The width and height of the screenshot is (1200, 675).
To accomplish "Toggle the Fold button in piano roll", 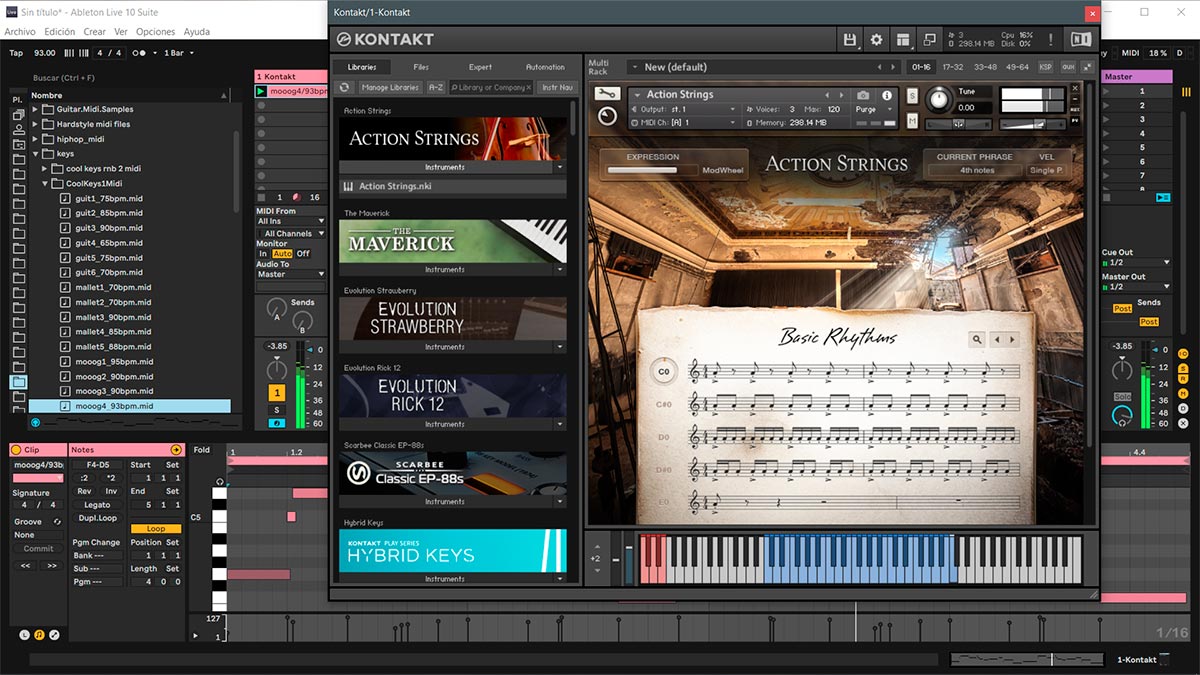I will click(x=202, y=450).
